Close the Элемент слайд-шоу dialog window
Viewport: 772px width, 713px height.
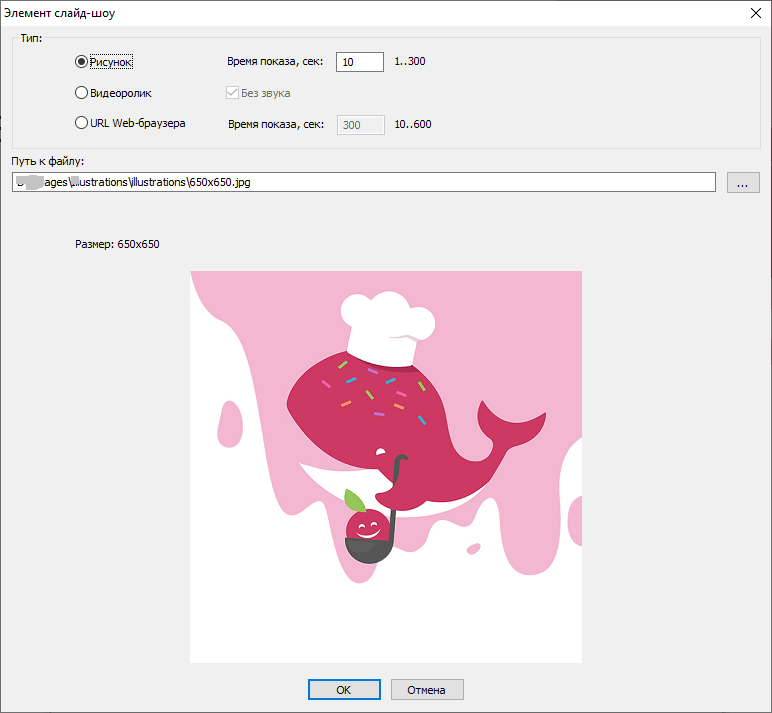(755, 13)
